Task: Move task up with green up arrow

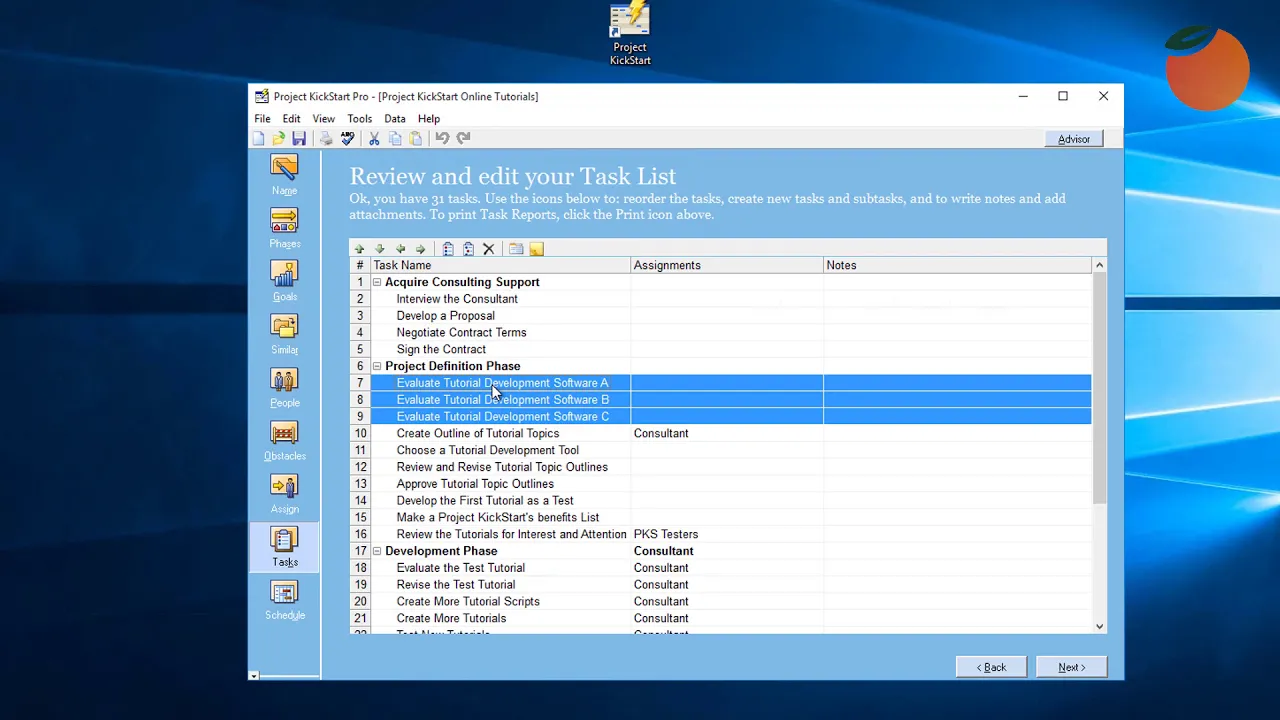Action: click(360, 249)
